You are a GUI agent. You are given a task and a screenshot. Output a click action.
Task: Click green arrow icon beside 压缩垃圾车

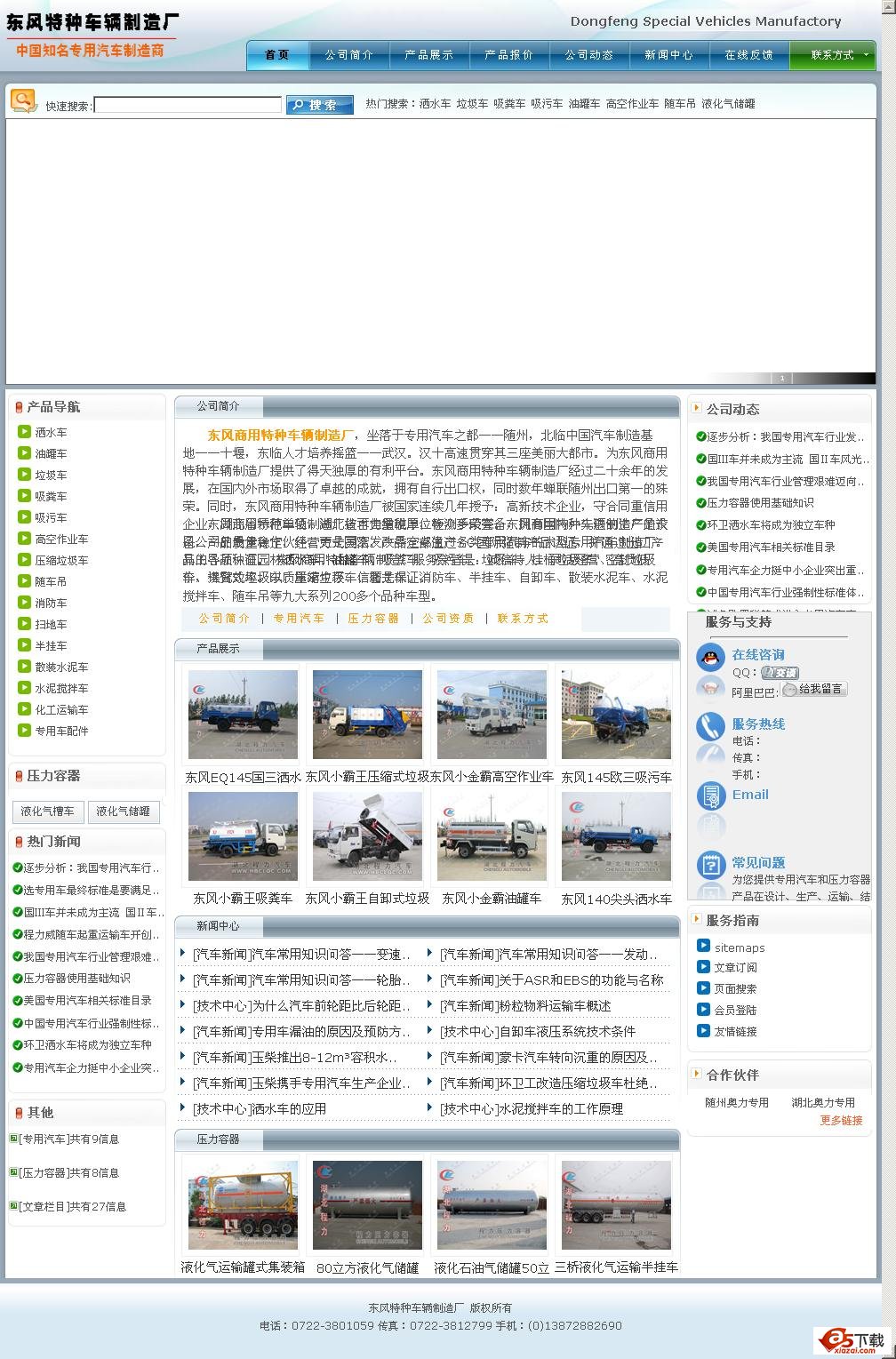coord(25,560)
